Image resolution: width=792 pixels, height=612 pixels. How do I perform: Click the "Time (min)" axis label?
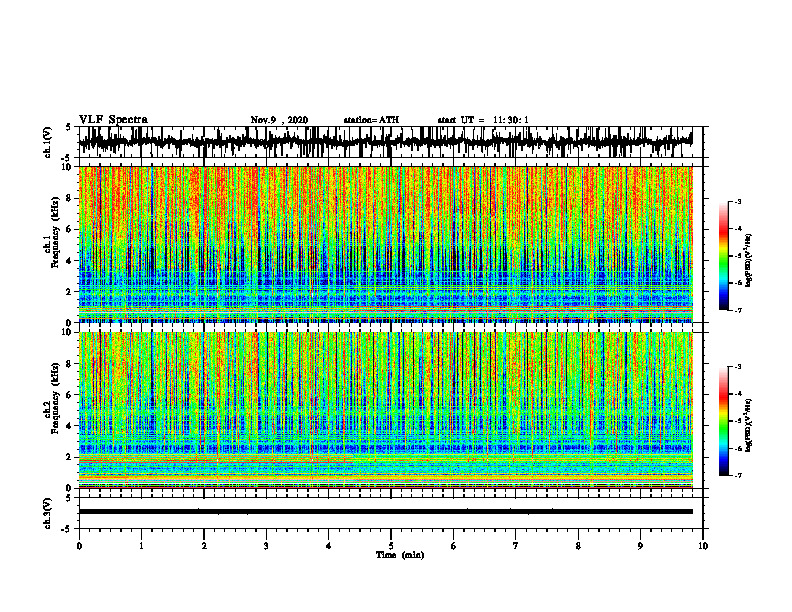[400, 555]
